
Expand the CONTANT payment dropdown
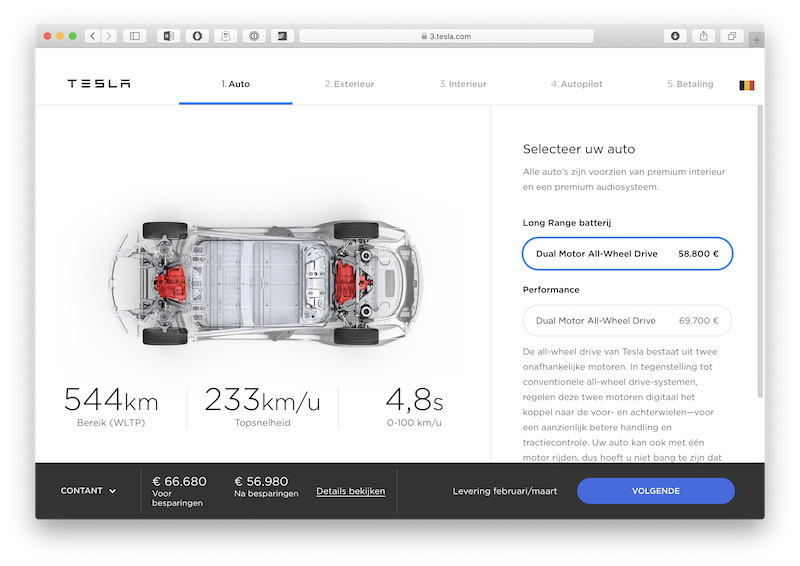point(88,490)
